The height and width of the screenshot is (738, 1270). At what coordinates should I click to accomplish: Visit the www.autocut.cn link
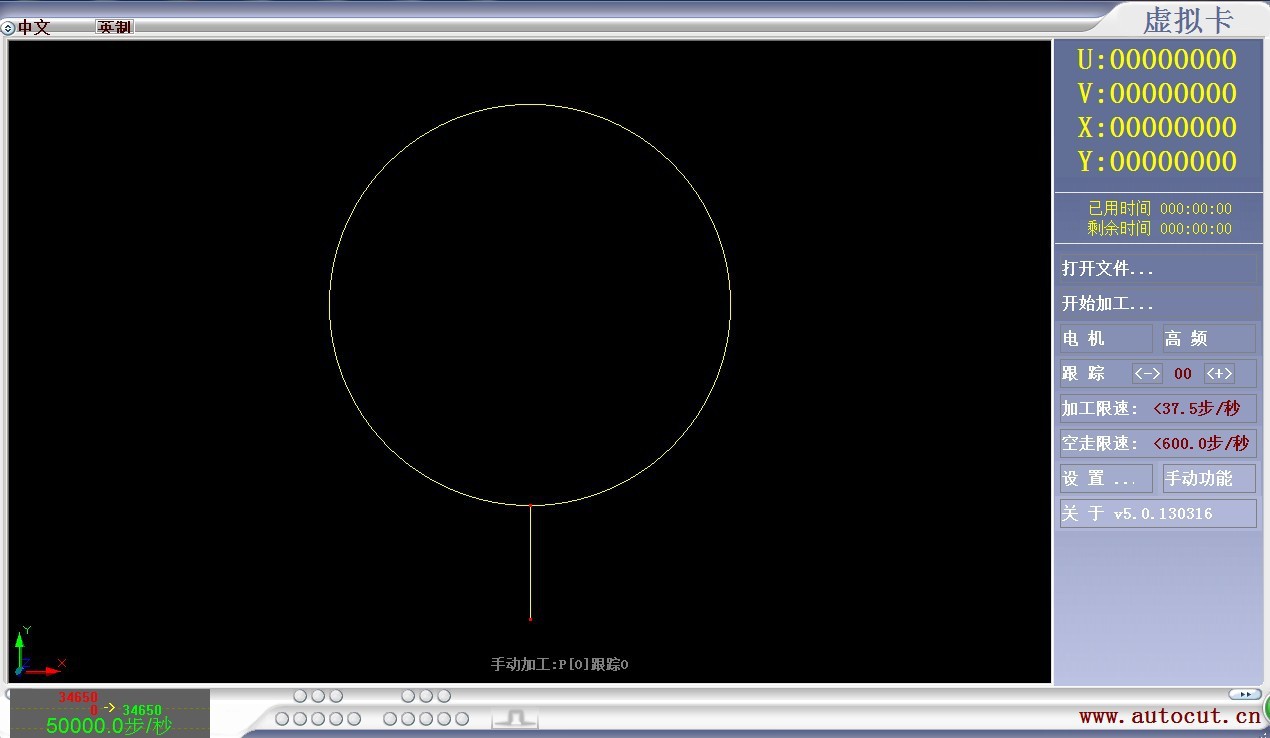1169,716
